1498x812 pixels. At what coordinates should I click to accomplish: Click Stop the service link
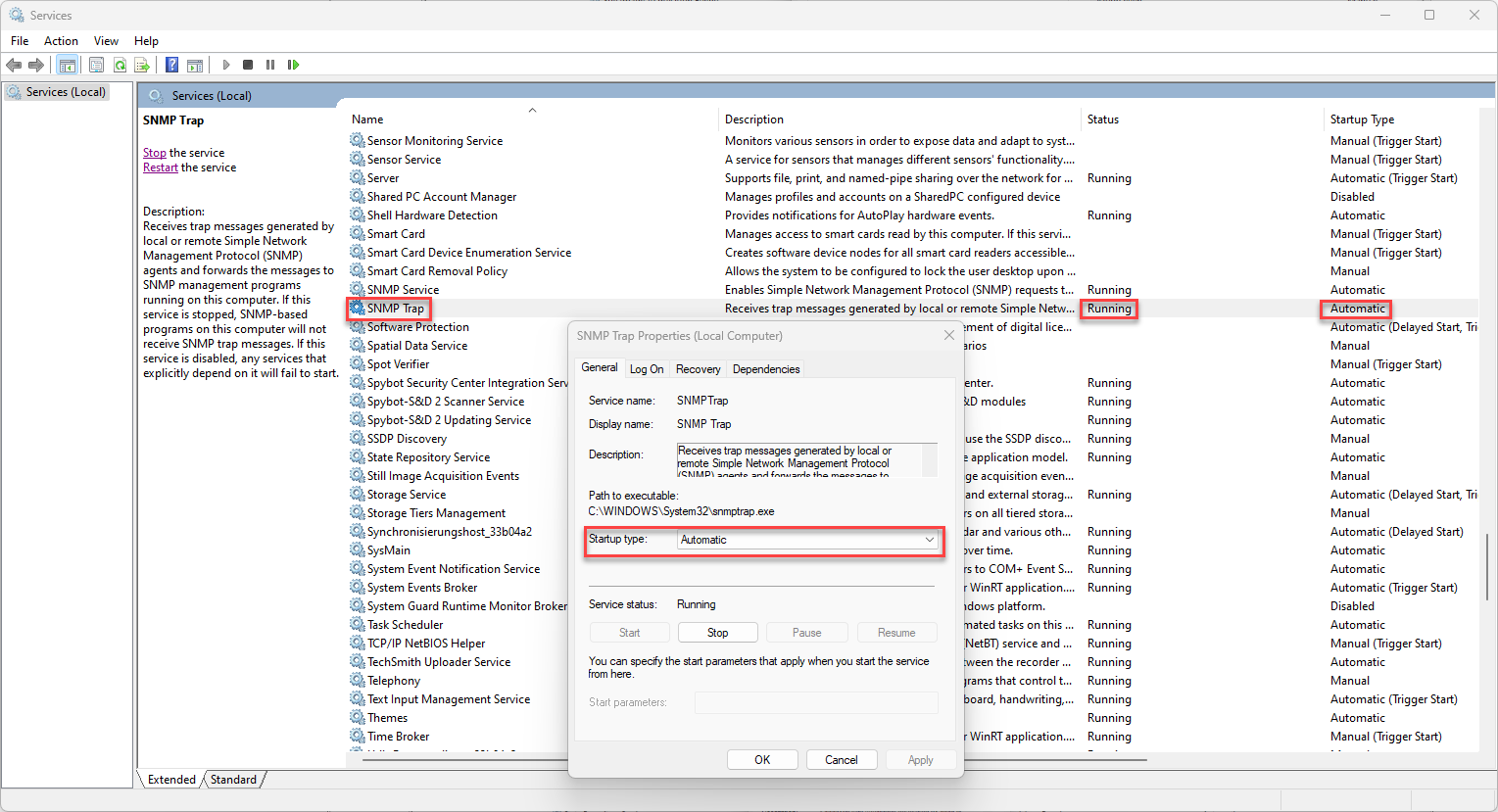pos(154,152)
